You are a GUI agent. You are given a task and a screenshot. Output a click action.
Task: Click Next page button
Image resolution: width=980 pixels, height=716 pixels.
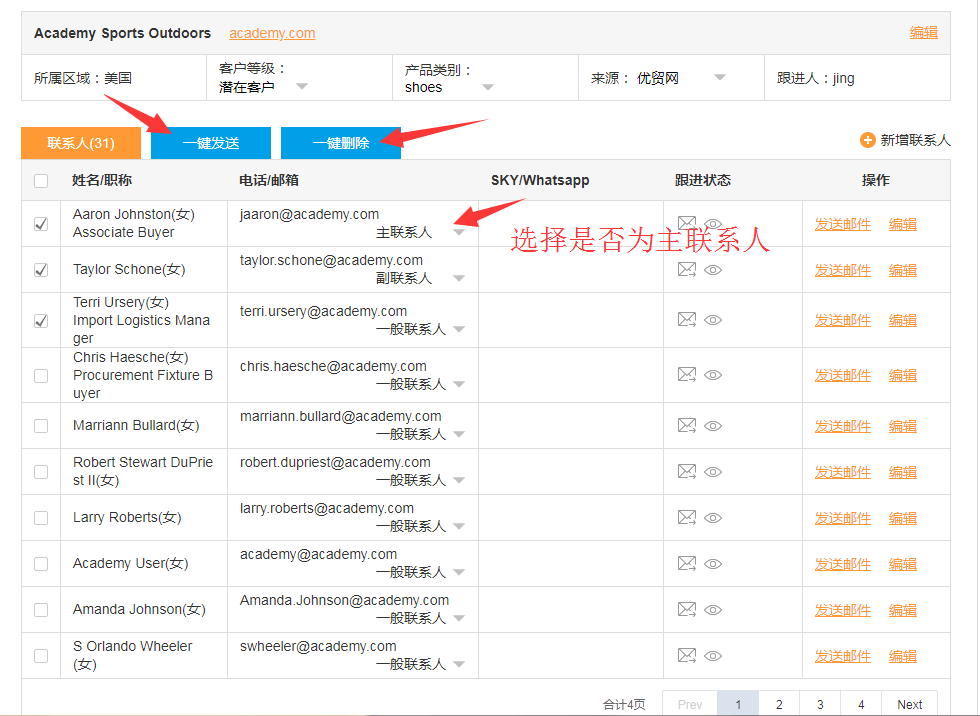(x=909, y=704)
